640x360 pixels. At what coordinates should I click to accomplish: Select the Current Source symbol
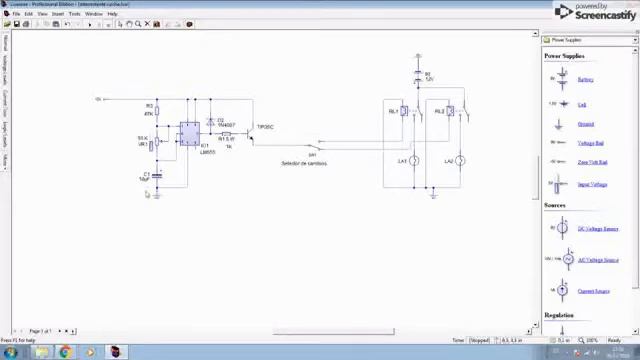[562, 290]
